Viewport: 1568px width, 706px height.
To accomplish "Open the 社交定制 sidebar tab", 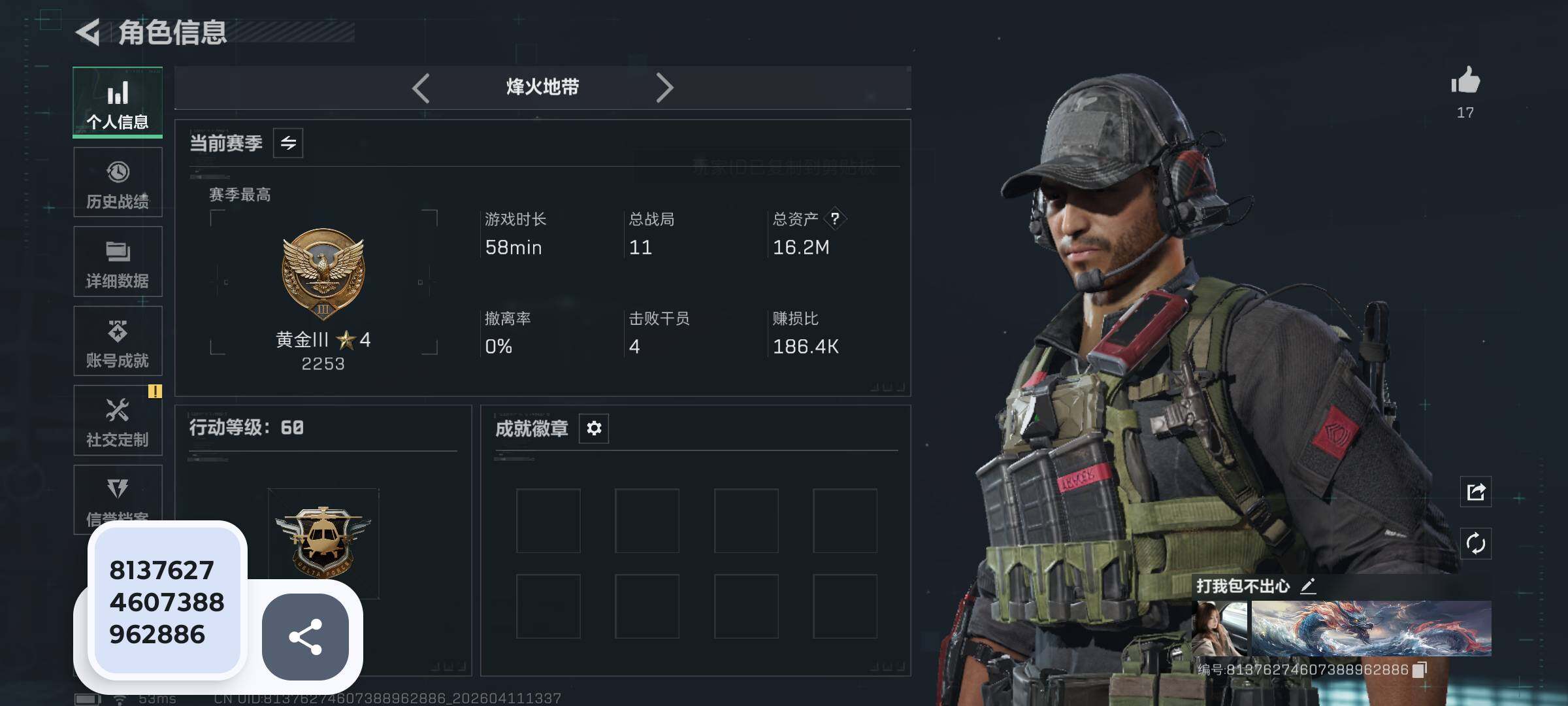I will coord(118,420).
